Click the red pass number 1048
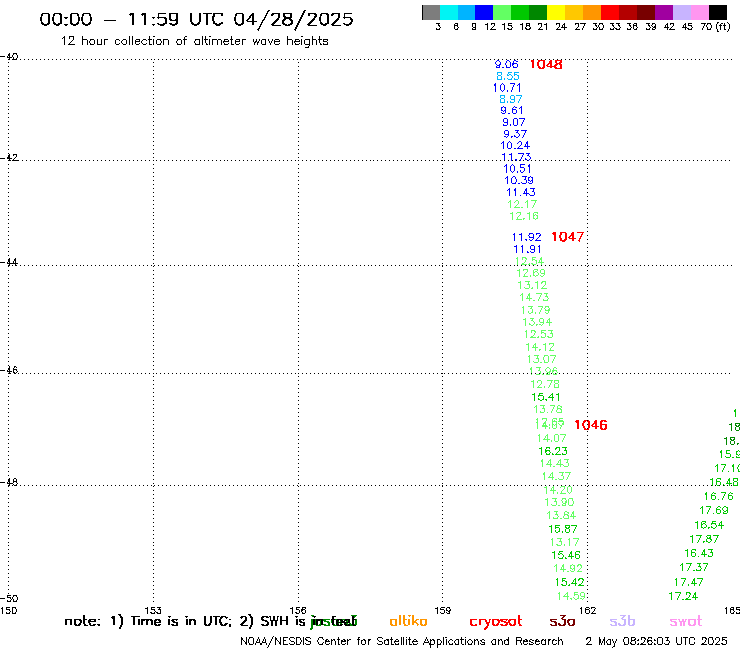The image size is (740, 650). point(546,64)
